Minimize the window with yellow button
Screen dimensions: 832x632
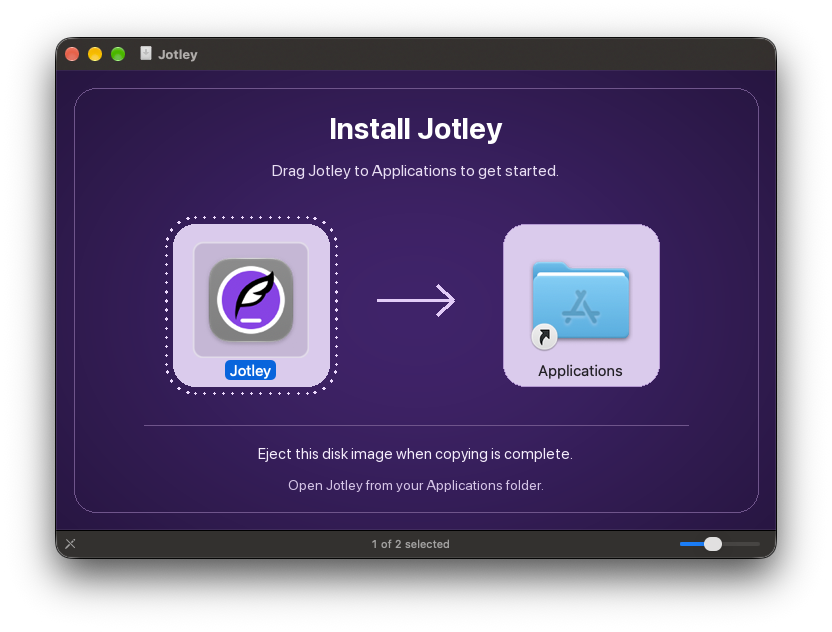(95, 54)
